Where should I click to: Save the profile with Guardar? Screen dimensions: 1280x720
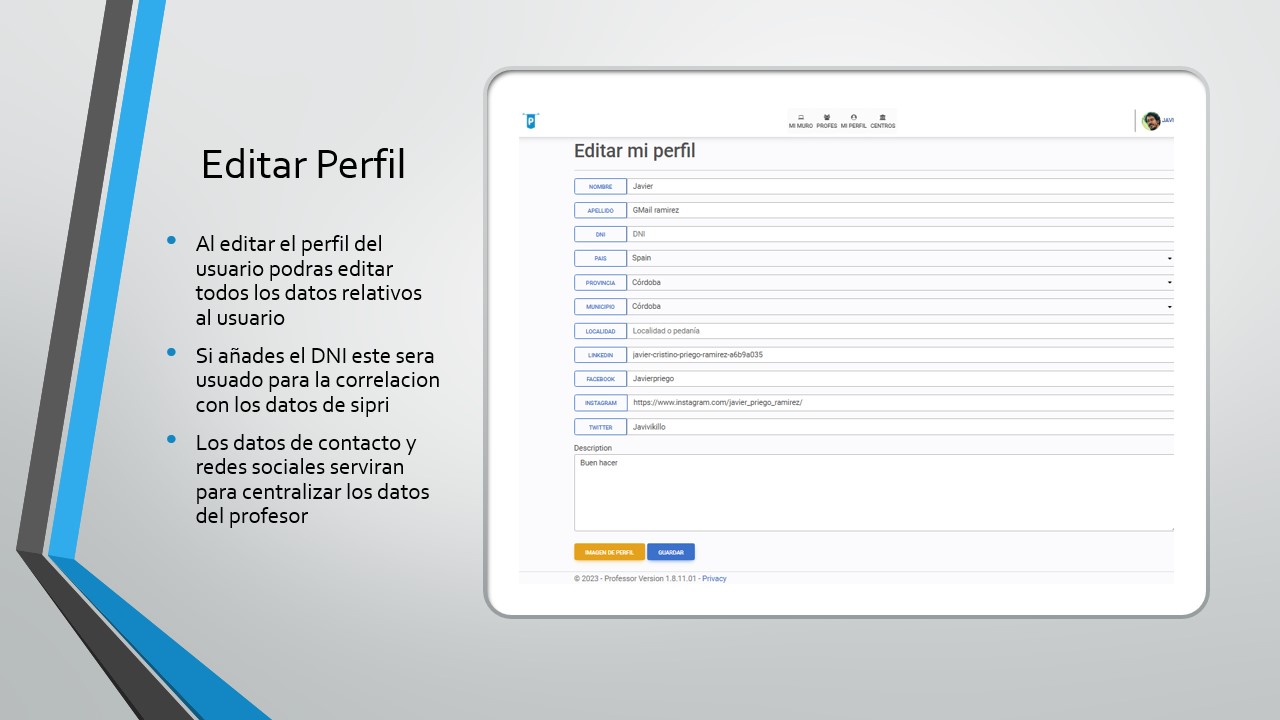[671, 552]
